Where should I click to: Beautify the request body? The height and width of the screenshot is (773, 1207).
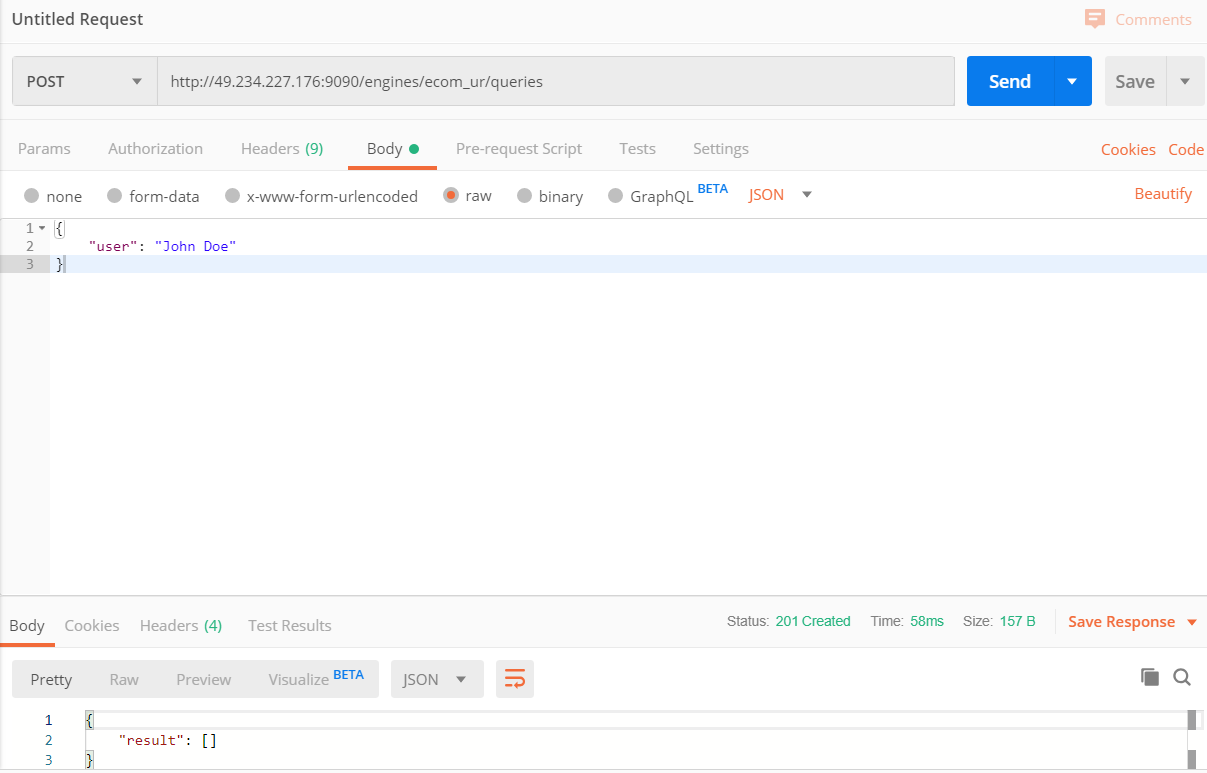pyautogui.click(x=1163, y=193)
